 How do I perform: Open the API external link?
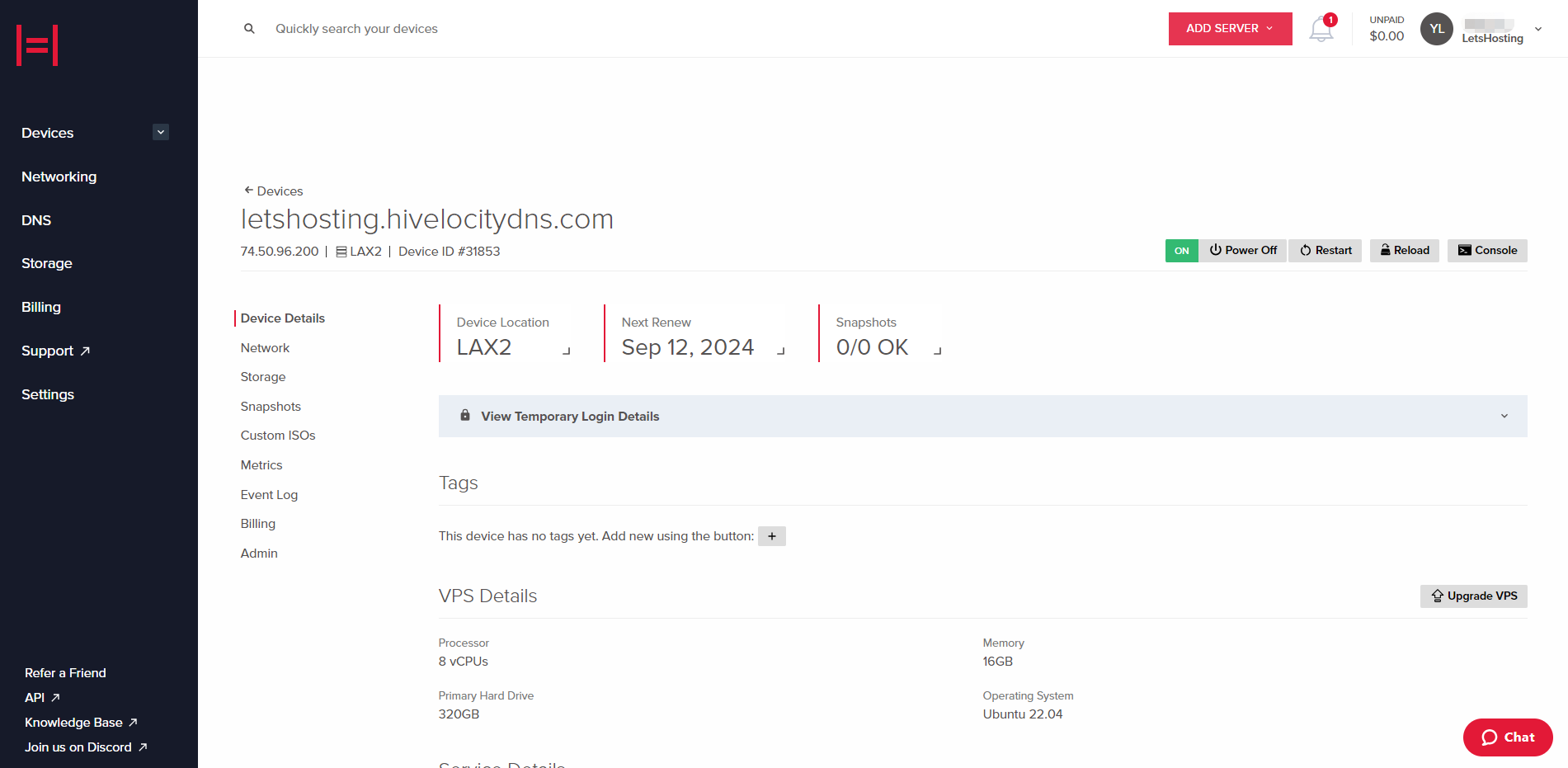coord(42,698)
